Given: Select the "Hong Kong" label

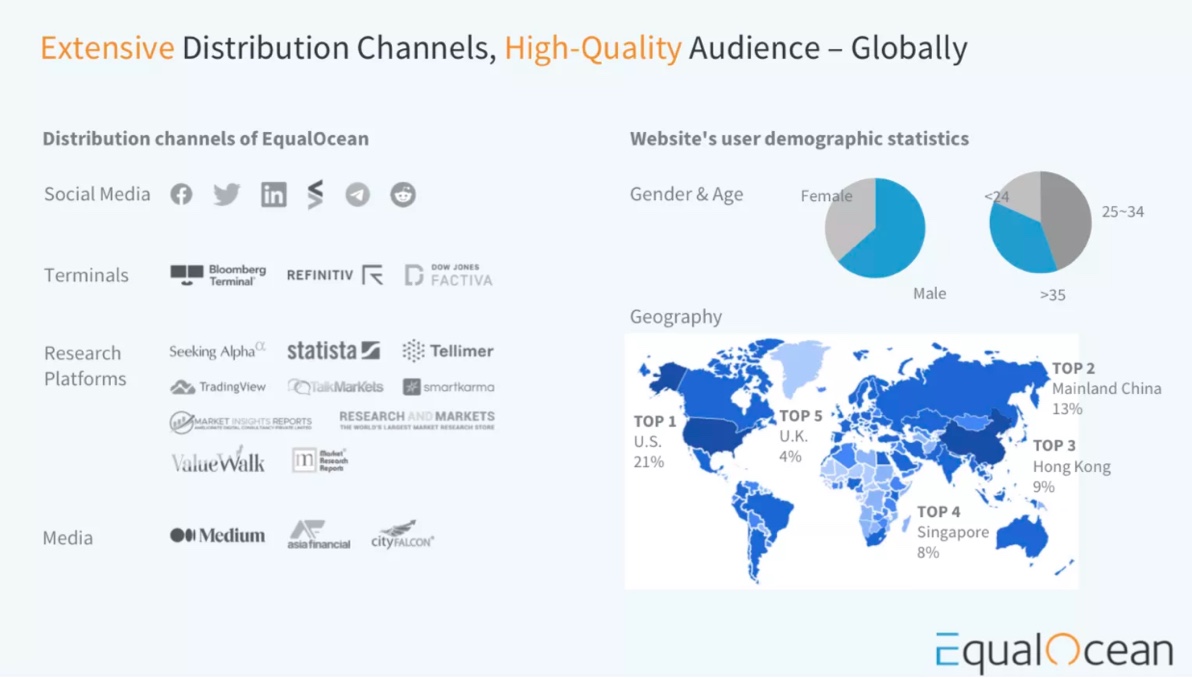Looking at the screenshot, I should point(1071,467).
